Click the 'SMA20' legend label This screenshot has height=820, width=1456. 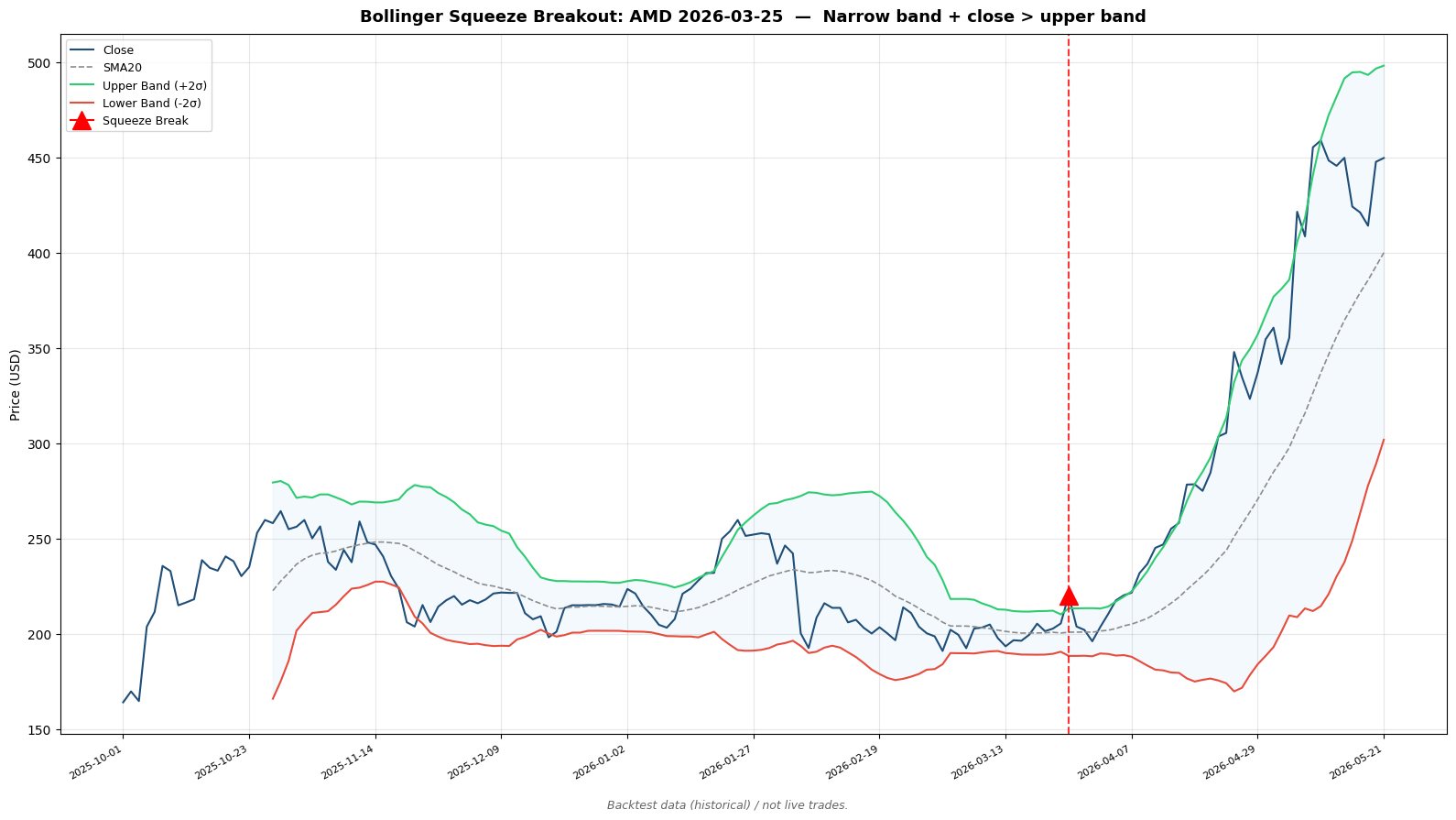pyautogui.click(x=122, y=68)
